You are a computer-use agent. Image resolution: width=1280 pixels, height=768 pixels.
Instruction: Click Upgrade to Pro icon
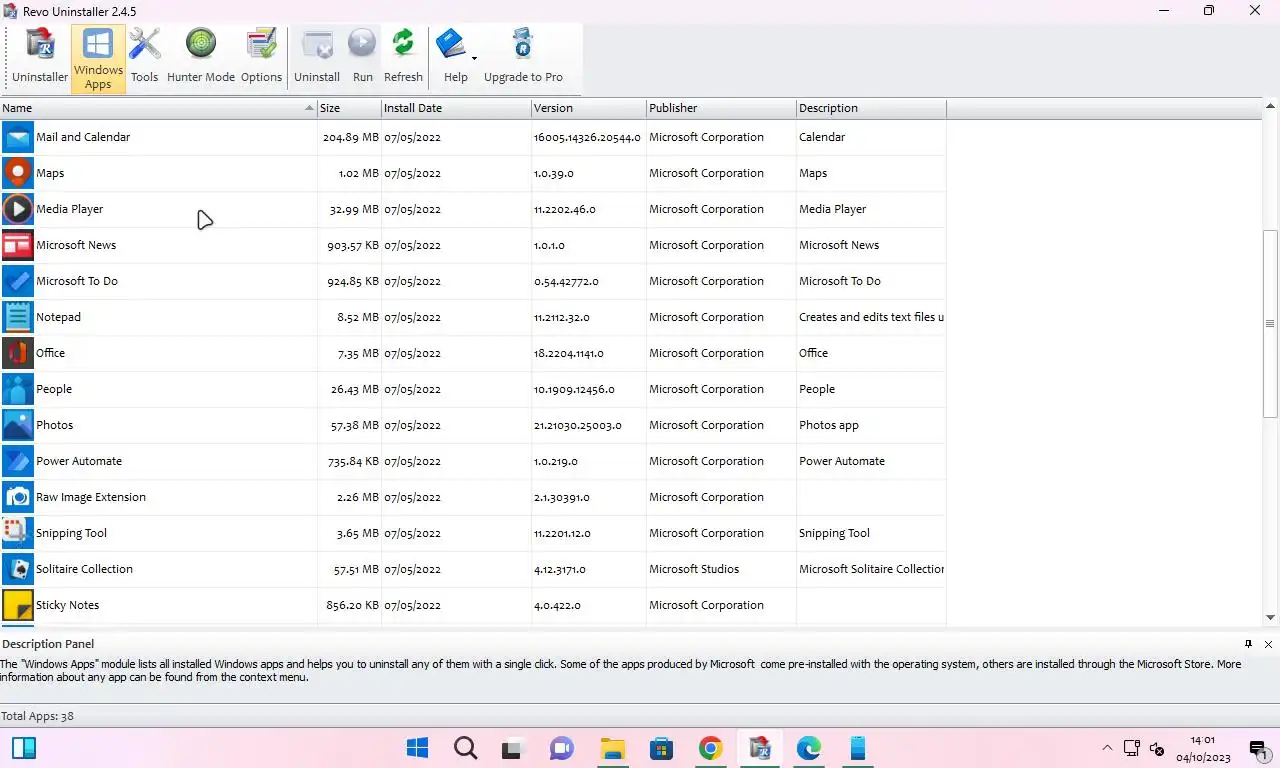click(x=523, y=58)
